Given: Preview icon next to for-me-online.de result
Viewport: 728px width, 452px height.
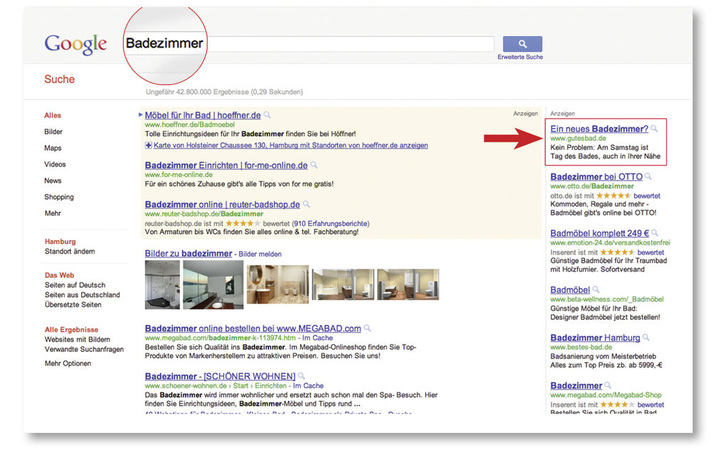Looking at the screenshot, I should pyautogui.click(x=314, y=165).
